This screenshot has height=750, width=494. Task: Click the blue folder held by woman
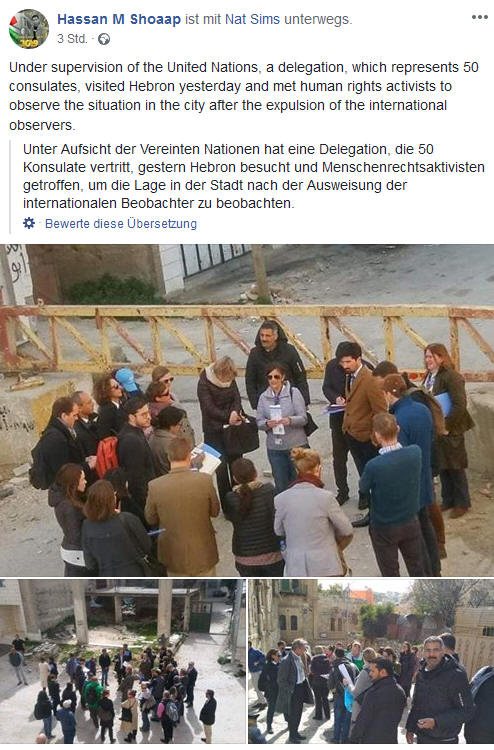(x=443, y=404)
